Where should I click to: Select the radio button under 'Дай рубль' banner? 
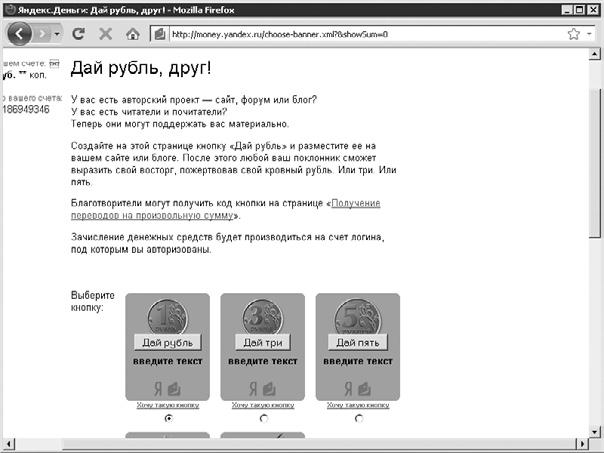pyautogui.click(x=167, y=418)
